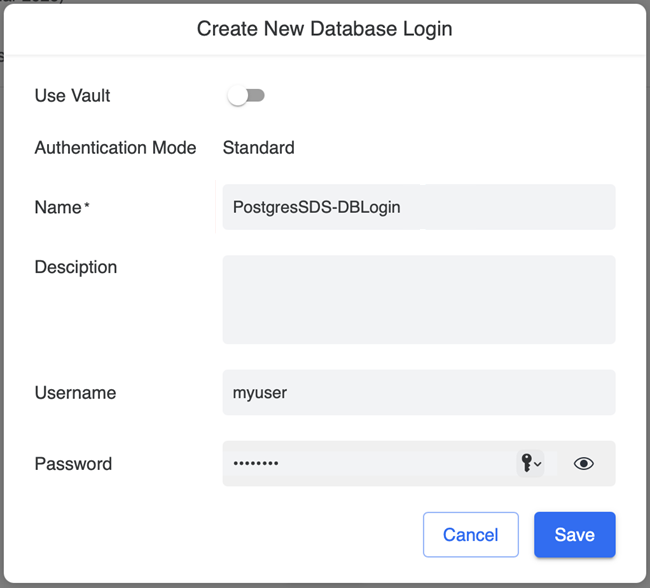Click the Password label
Screen dimensions: 650x588
pyautogui.click(x=73, y=464)
